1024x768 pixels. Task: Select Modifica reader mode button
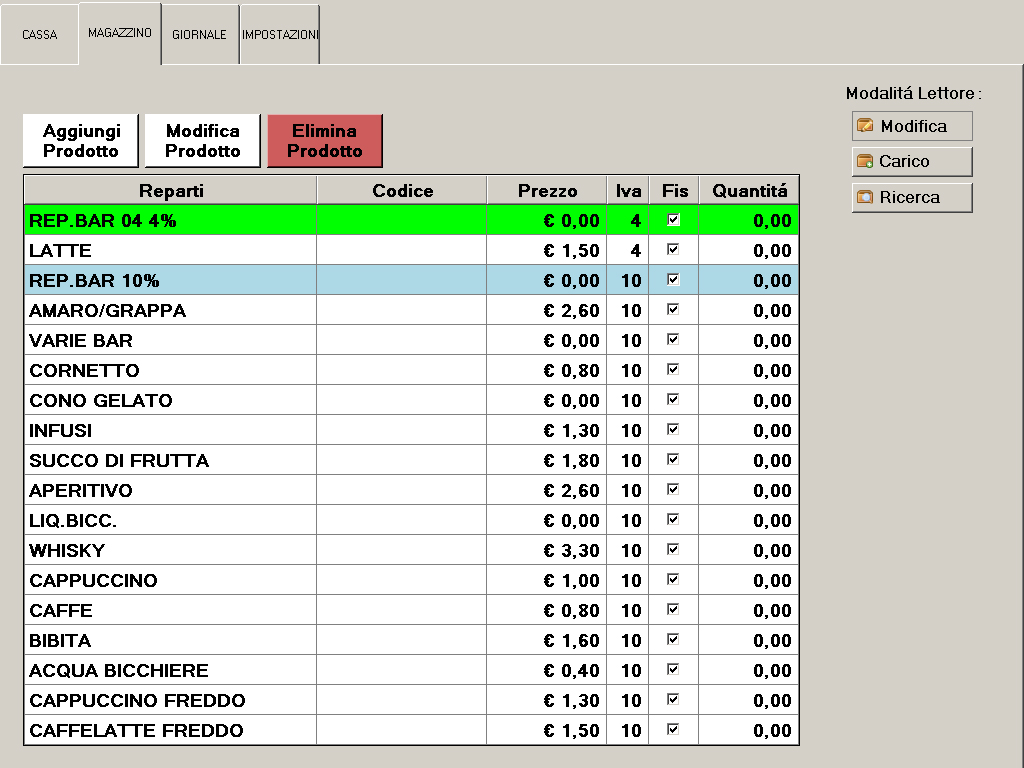click(912, 126)
